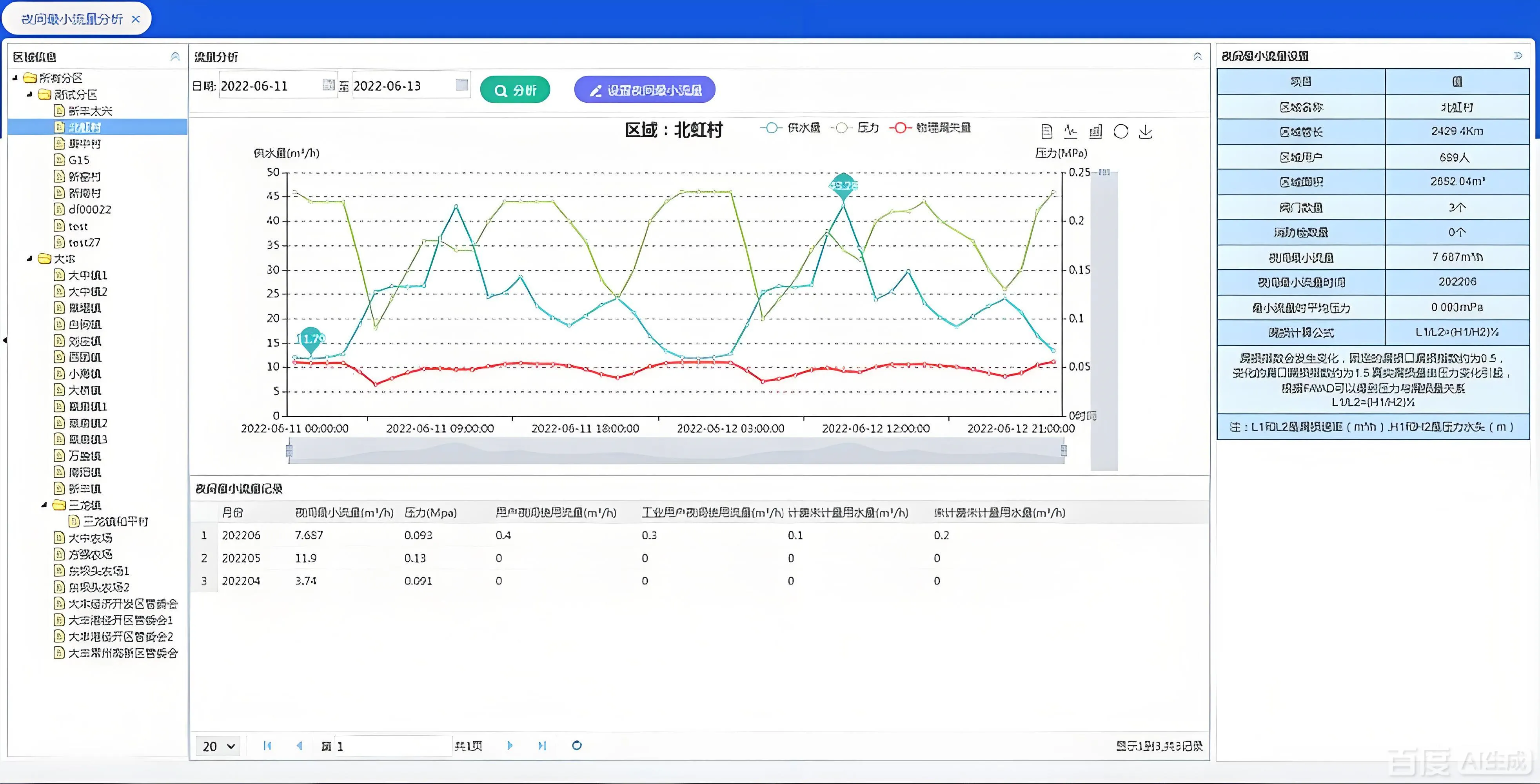Collapse the nested folder near the tree bottom
1540x784 pixels.
click(x=44, y=505)
